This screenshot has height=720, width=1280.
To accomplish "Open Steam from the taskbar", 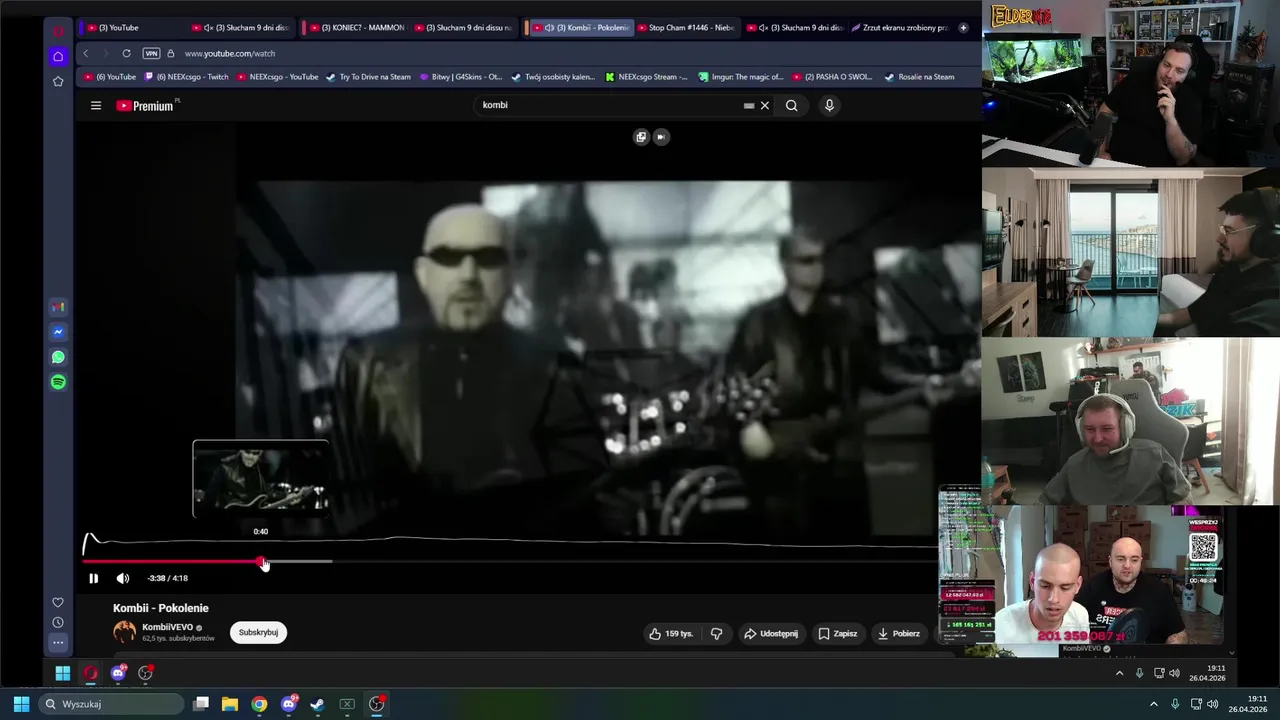I will pos(317,704).
